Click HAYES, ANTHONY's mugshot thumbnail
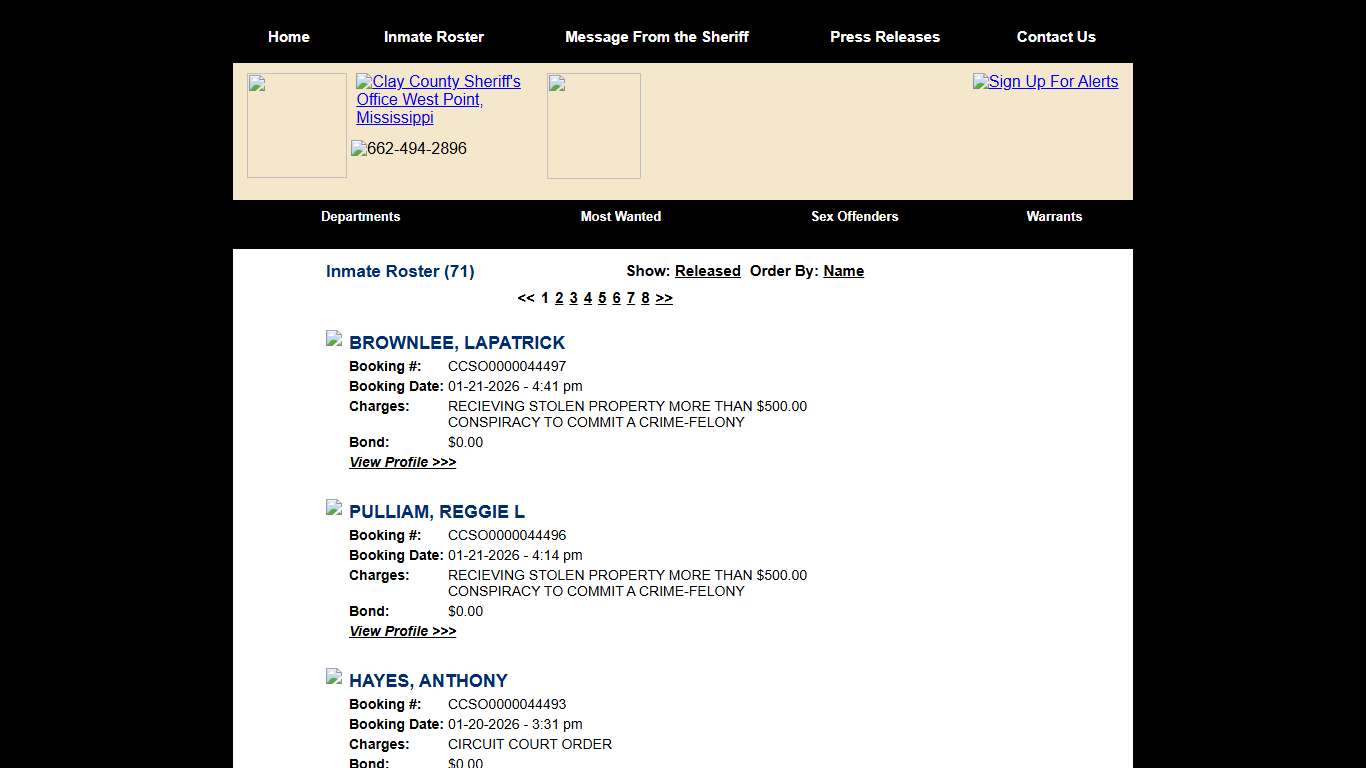Screen dimensions: 1366x768 click(334, 676)
